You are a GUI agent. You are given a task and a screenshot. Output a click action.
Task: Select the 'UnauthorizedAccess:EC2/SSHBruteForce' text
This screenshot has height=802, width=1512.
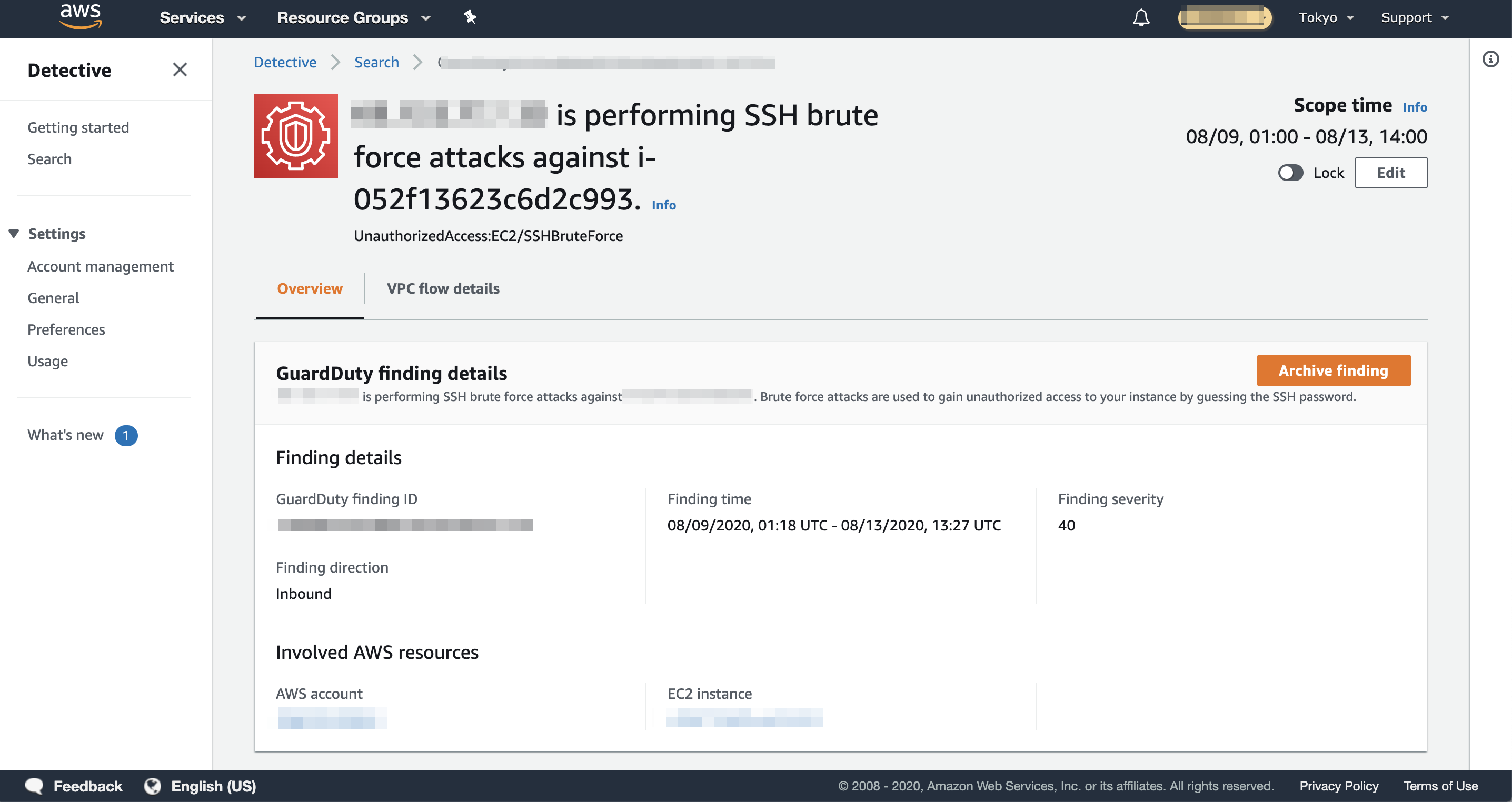(x=488, y=236)
